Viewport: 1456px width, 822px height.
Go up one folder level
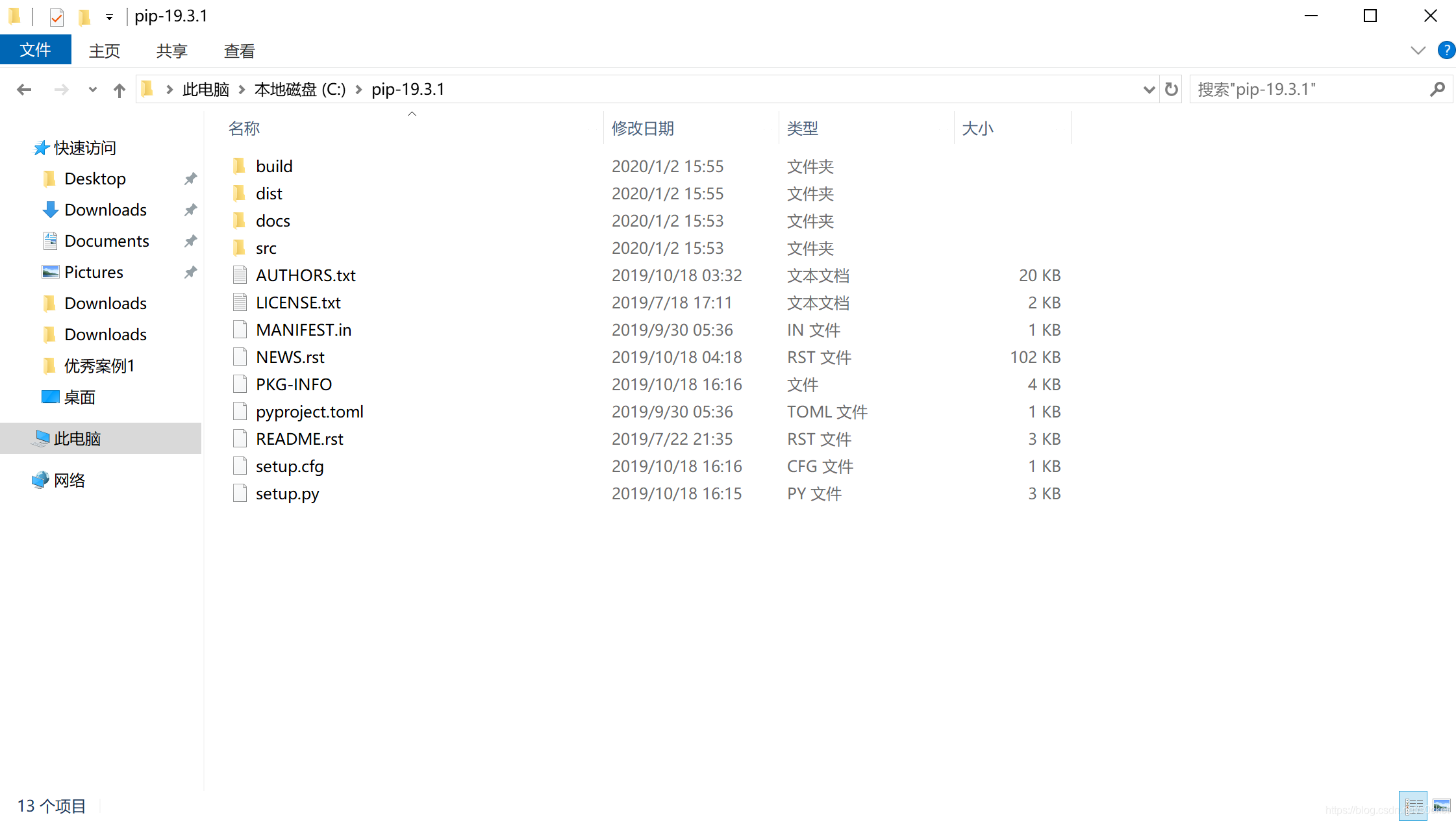pyautogui.click(x=119, y=90)
